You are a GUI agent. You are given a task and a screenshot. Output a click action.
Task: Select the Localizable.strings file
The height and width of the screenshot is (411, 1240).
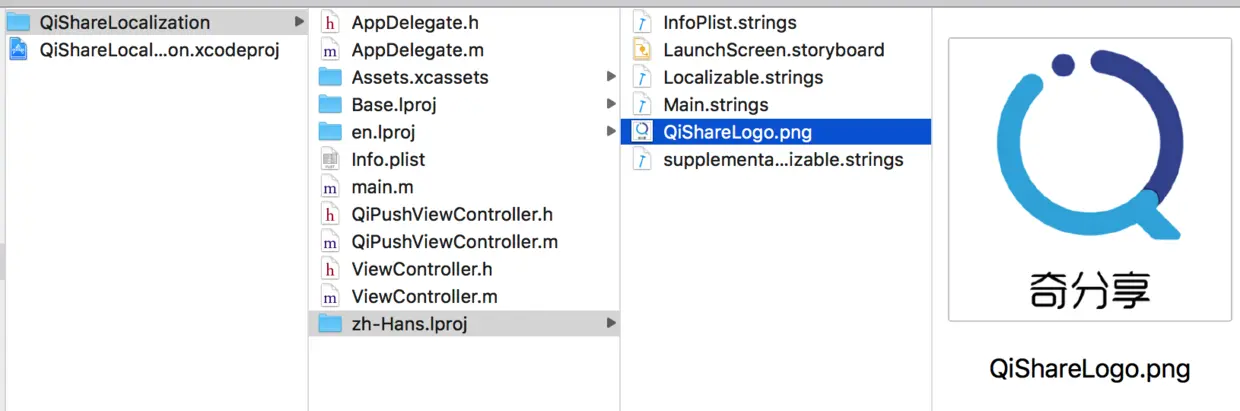pyautogui.click(x=743, y=77)
